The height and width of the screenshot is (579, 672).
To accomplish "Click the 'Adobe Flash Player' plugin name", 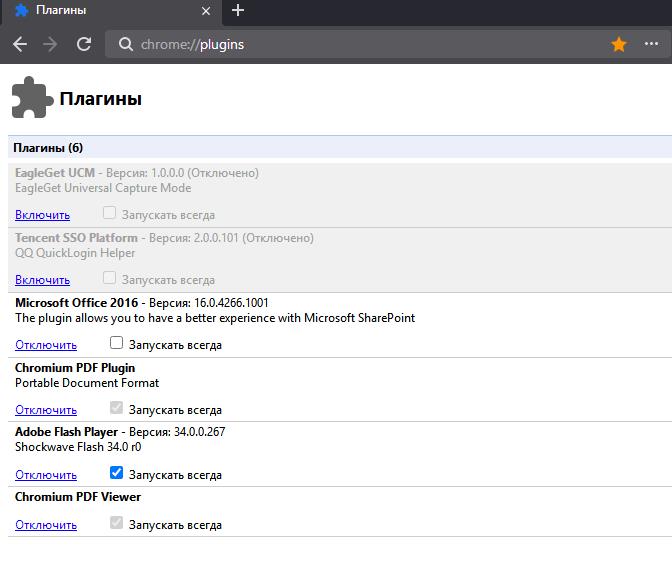I will point(66,432).
